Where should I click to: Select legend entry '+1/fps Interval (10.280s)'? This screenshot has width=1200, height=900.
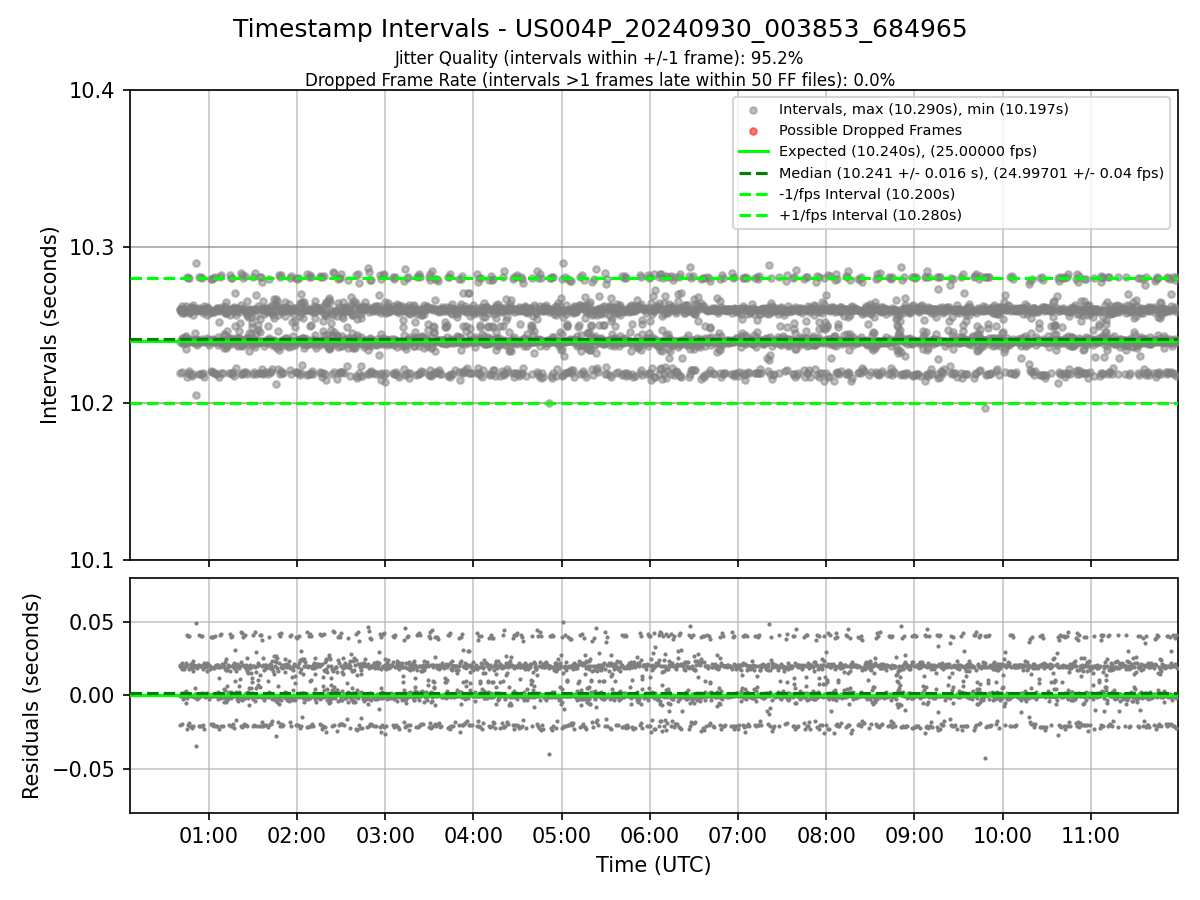[870, 215]
